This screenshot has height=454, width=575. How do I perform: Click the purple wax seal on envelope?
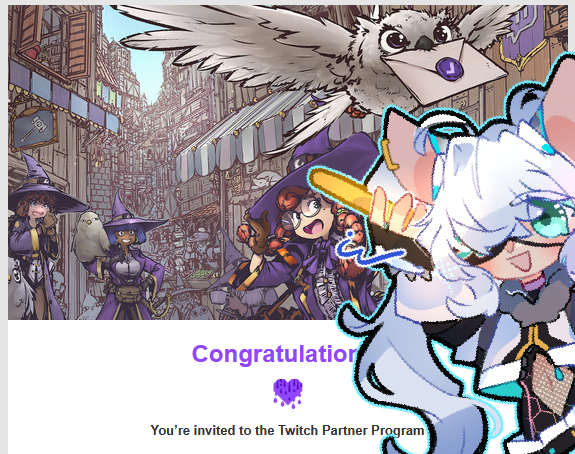point(449,68)
